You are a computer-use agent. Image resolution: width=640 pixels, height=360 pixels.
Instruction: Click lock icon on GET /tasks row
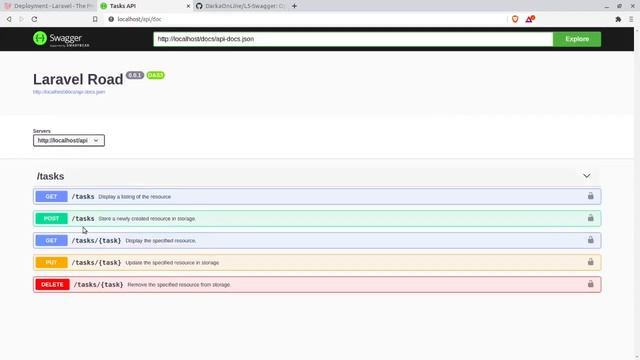coord(591,196)
